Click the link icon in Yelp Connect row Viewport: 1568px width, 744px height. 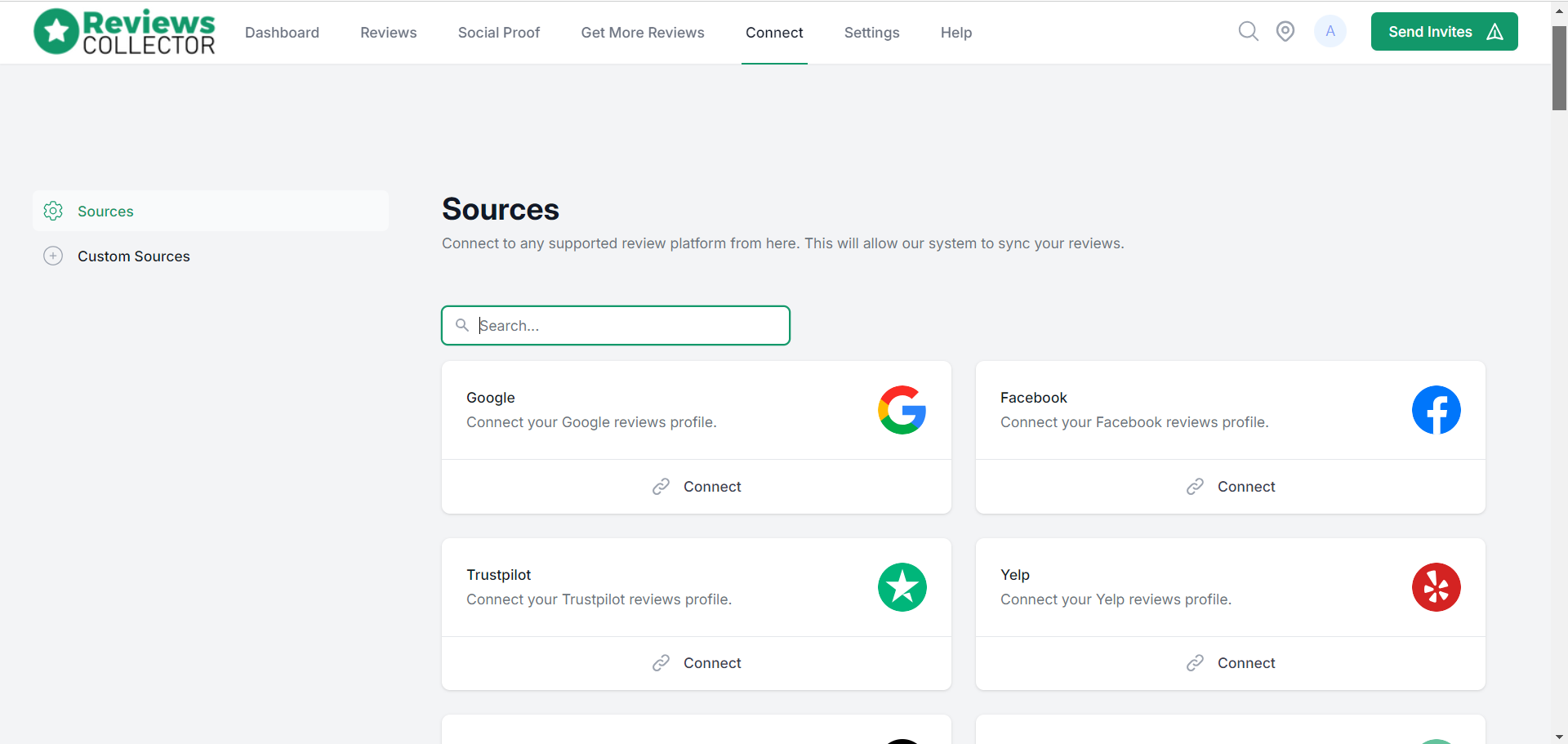1195,663
